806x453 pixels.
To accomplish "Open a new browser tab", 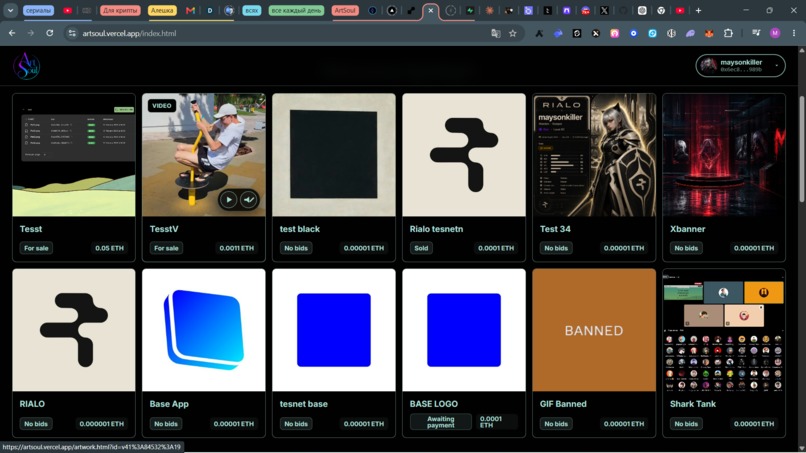I will 698,10.
